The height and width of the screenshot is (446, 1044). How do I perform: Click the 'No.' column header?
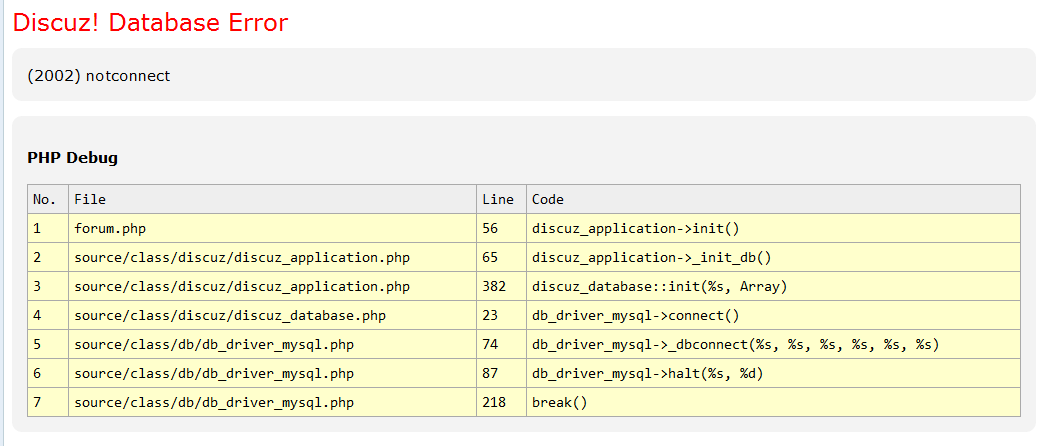coord(48,199)
